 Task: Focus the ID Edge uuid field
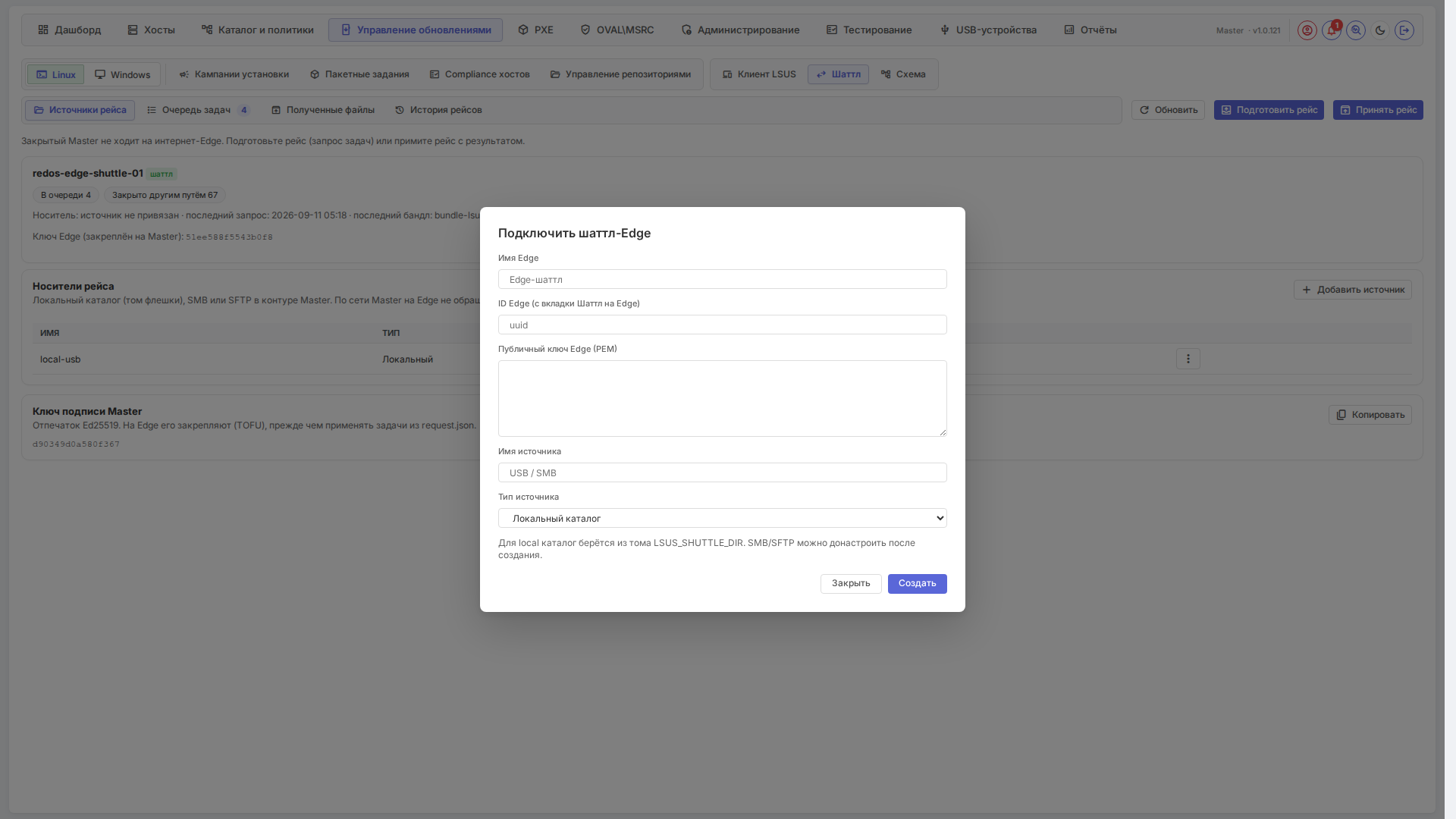(x=723, y=325)
